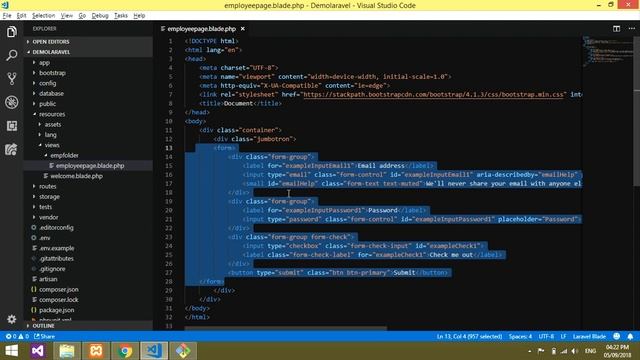Viewport: 640px width, 360px height.
Task: Open File Explorer from the taskbar
Action: point(67,351)
